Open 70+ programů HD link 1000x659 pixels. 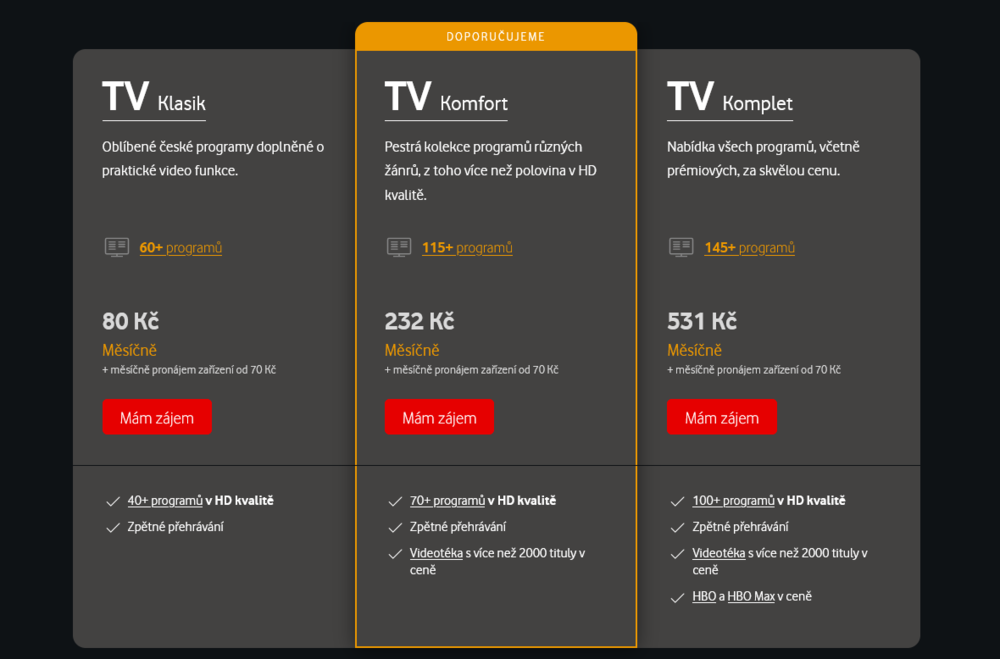[447, 501]
